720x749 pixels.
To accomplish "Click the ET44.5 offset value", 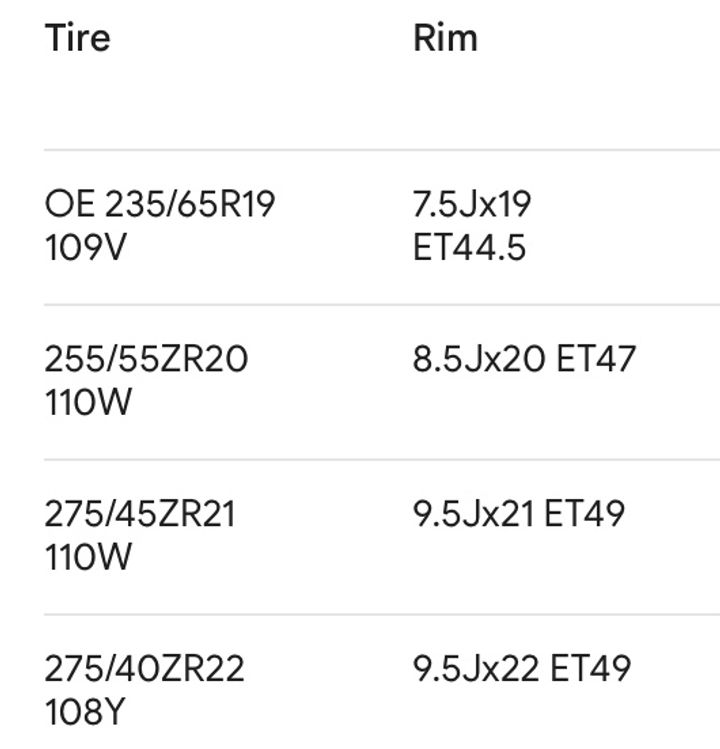I will [470, 247].
